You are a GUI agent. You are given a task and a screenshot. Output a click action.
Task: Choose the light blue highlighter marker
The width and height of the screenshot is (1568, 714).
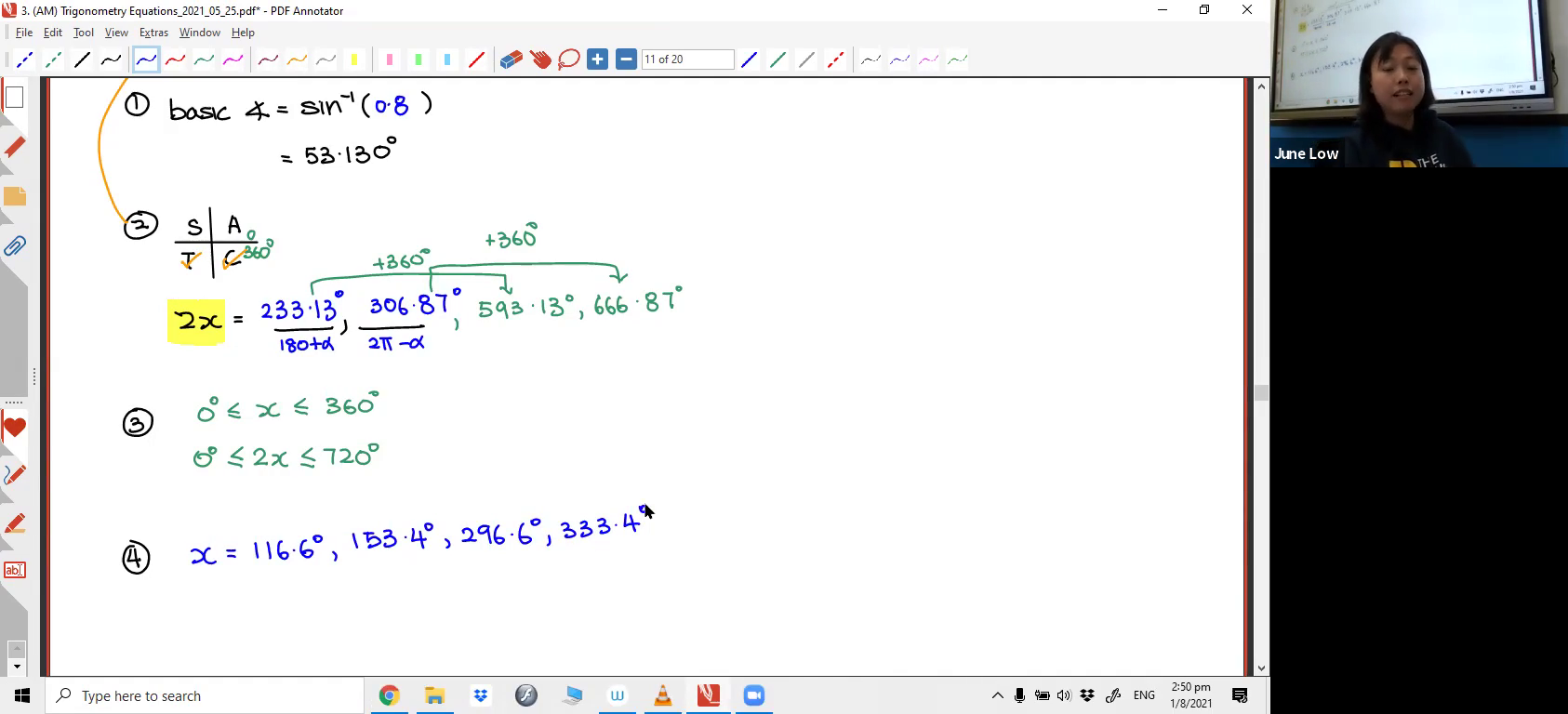point(447,59)
